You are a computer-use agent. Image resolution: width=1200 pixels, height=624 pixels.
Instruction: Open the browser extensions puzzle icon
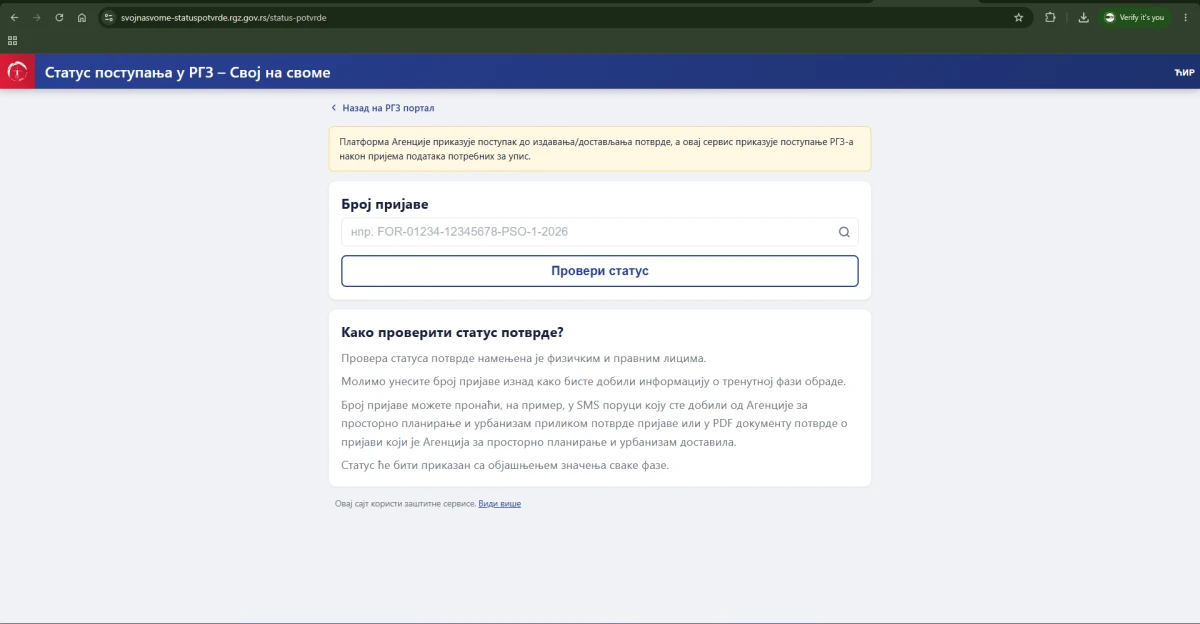click(x=1050, y=17)
